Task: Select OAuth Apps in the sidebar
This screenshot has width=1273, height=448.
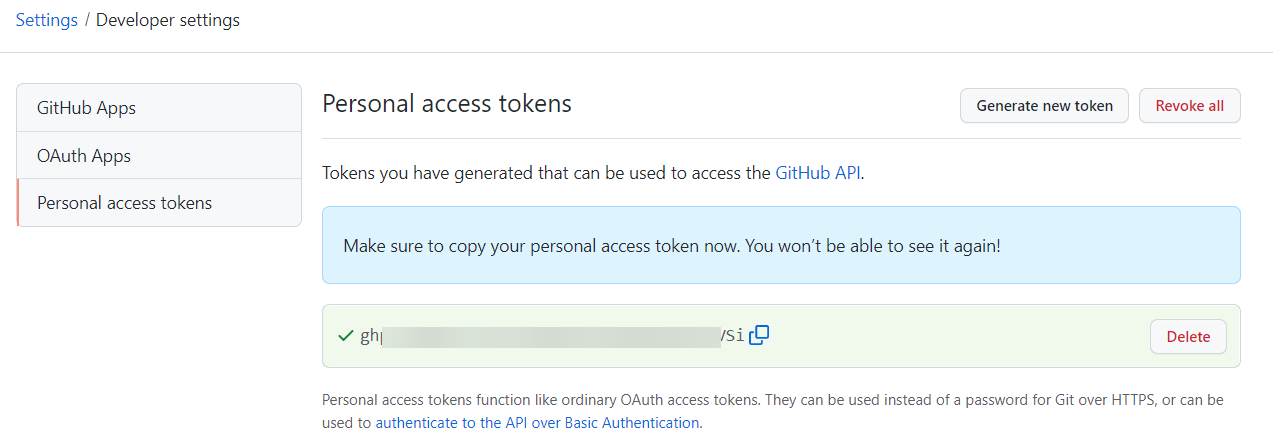Action: coord(84,156)
